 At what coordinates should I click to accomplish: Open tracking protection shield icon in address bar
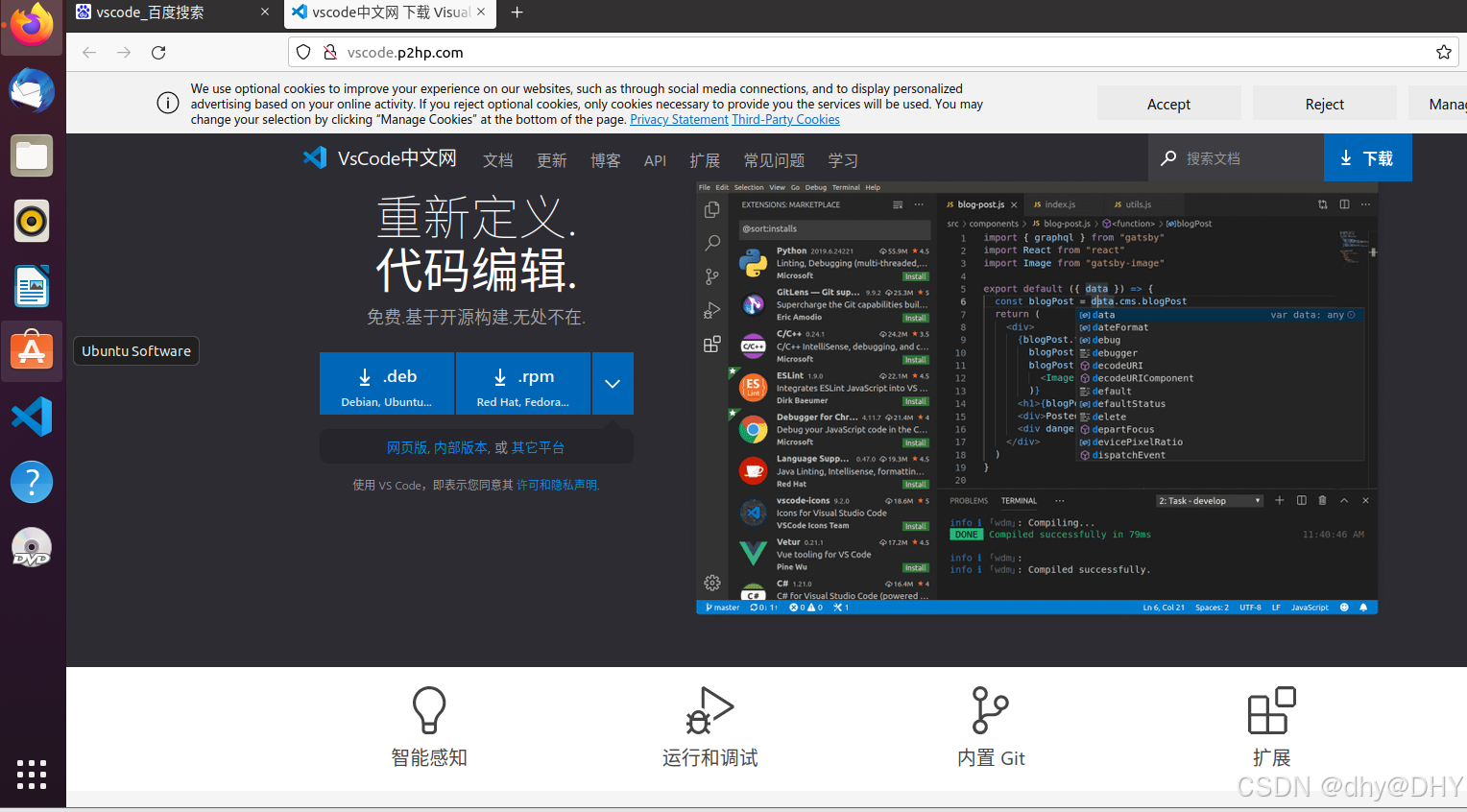303,53
